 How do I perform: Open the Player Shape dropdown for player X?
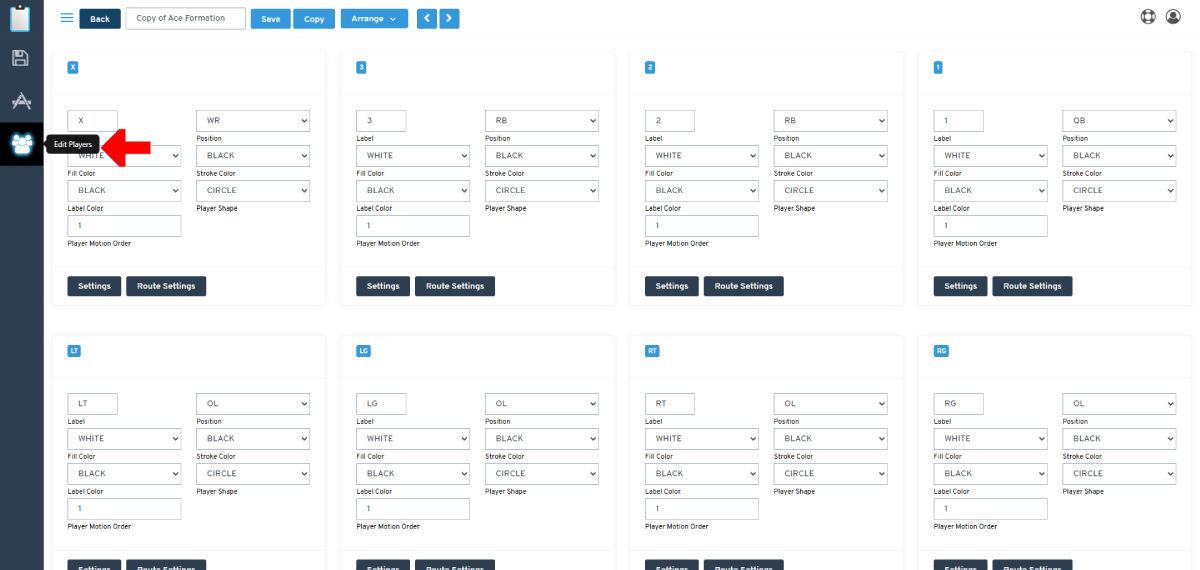[253, 190]
